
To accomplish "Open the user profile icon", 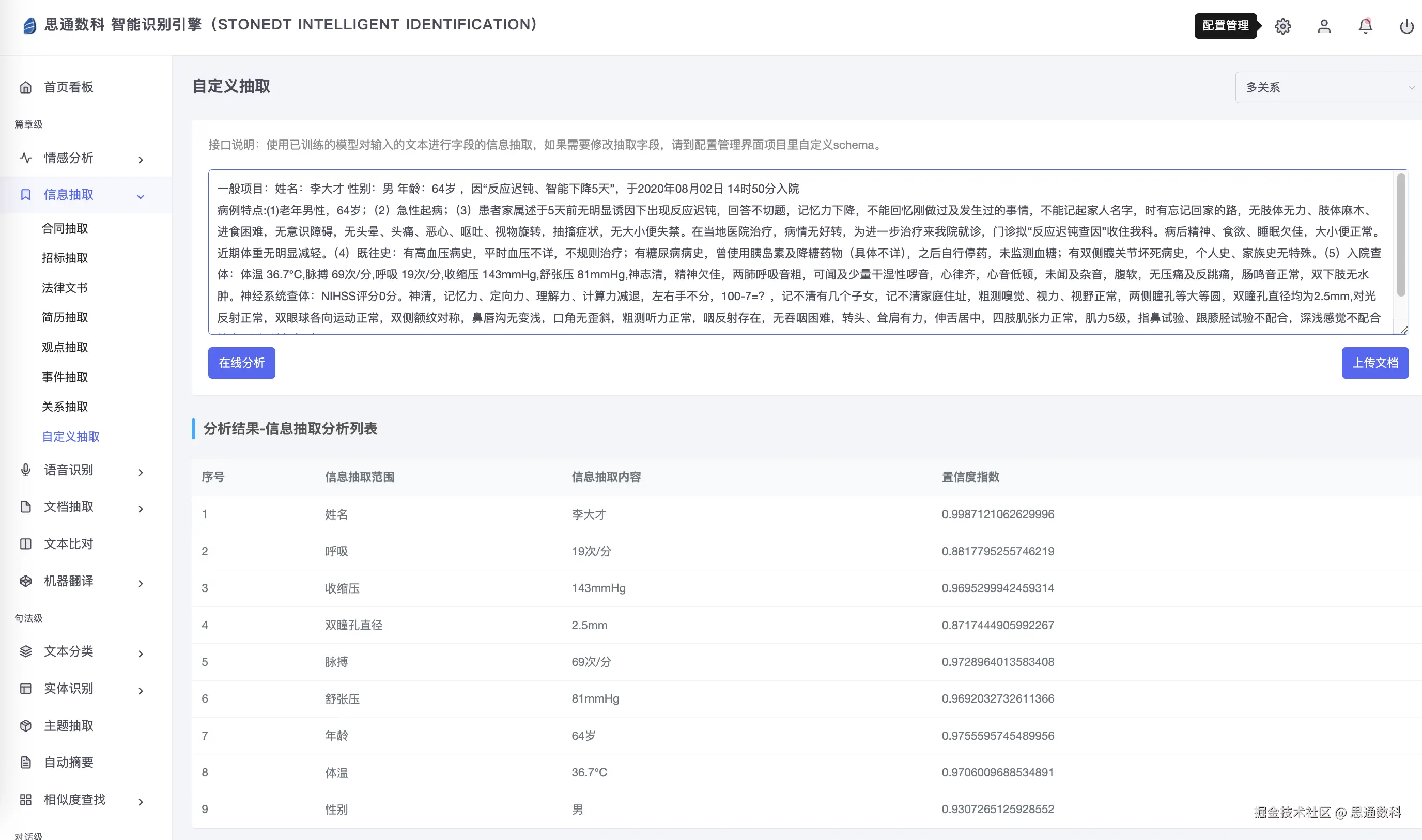I will [x=1324, y=26].
